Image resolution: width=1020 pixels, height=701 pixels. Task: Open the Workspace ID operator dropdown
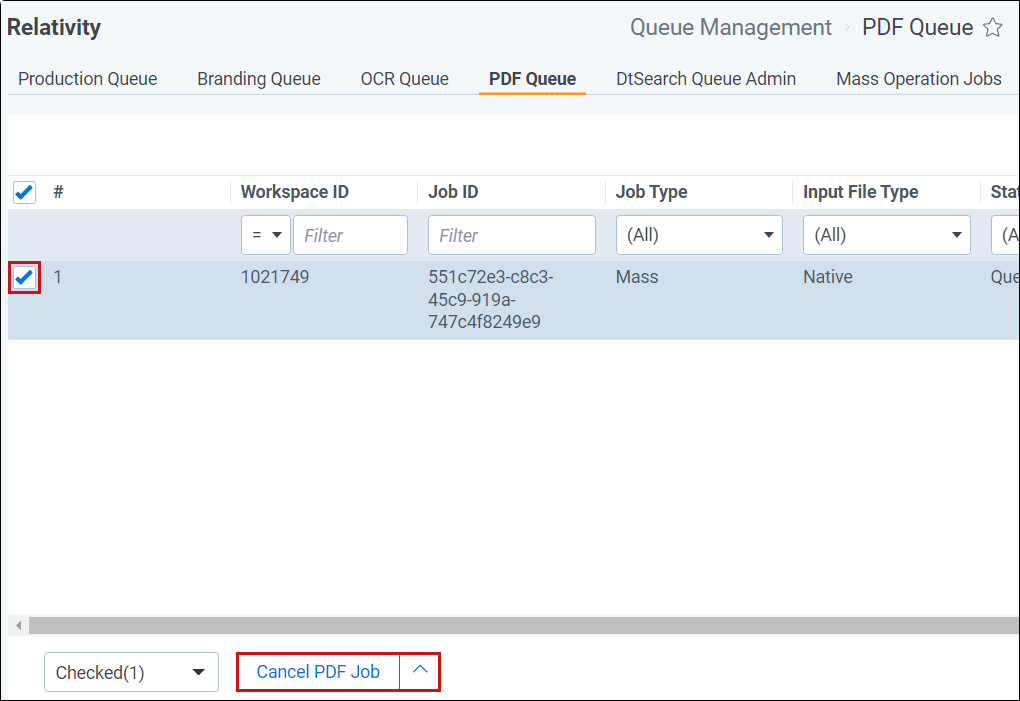(x=265, y=235)
